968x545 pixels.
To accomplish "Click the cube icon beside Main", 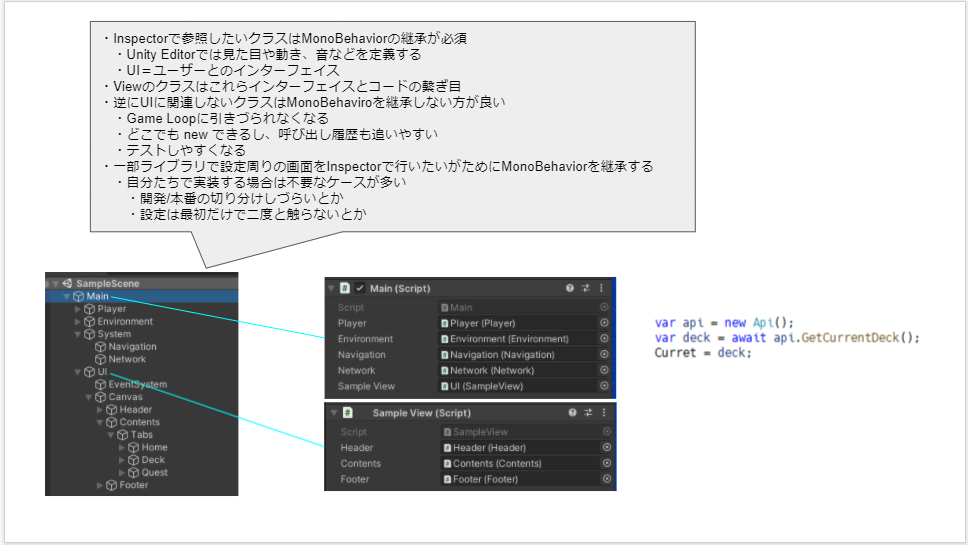I will [x=78, y=296].
